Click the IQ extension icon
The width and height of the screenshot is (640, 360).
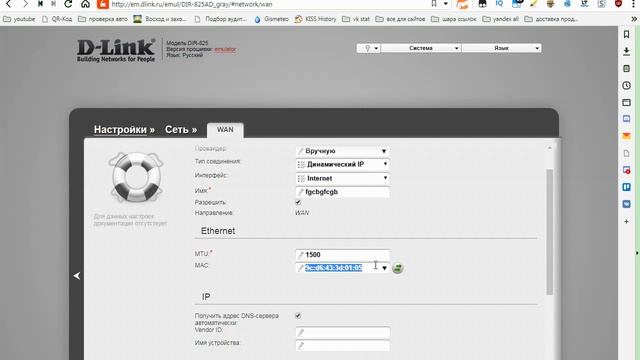500,4
